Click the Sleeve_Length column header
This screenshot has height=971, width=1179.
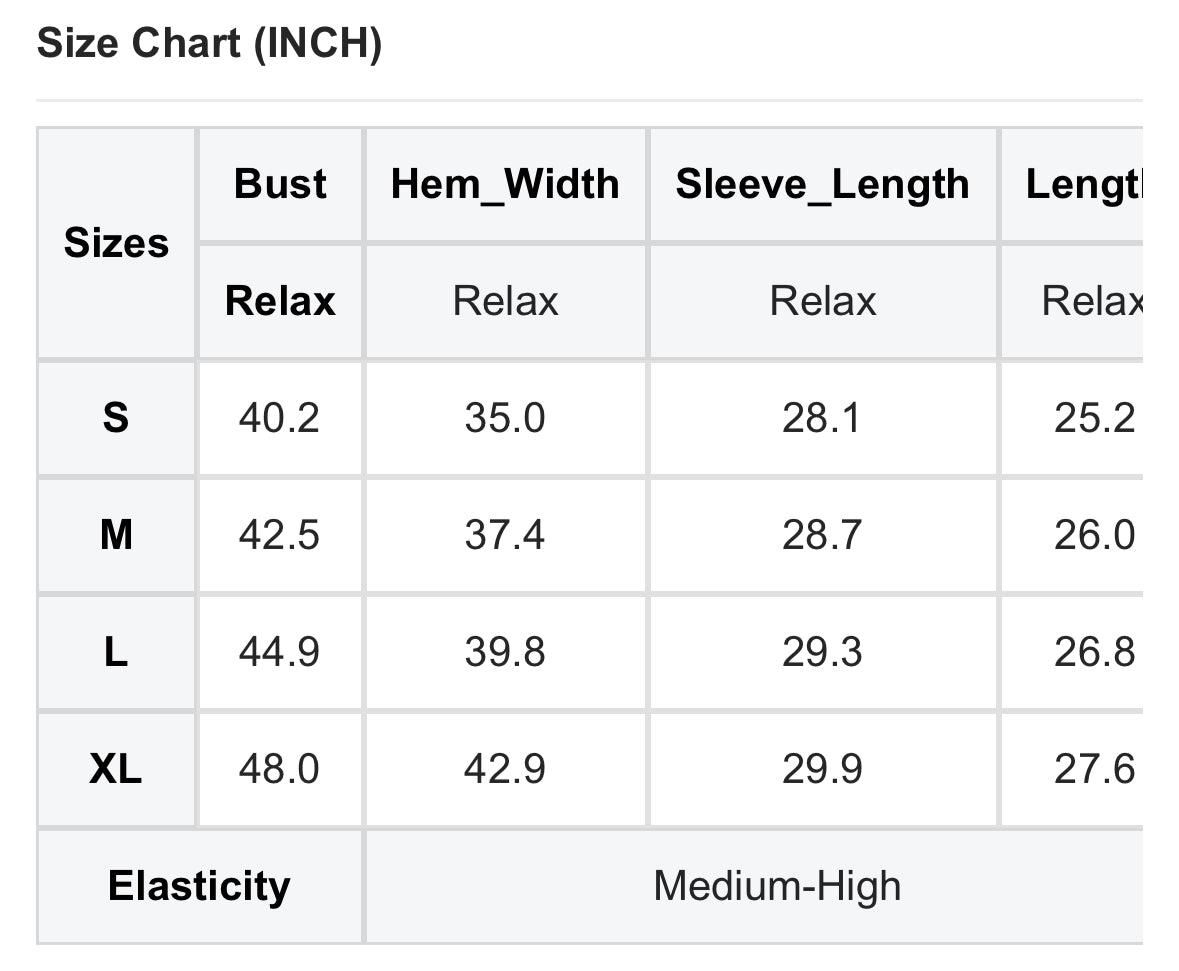[822, 184]
